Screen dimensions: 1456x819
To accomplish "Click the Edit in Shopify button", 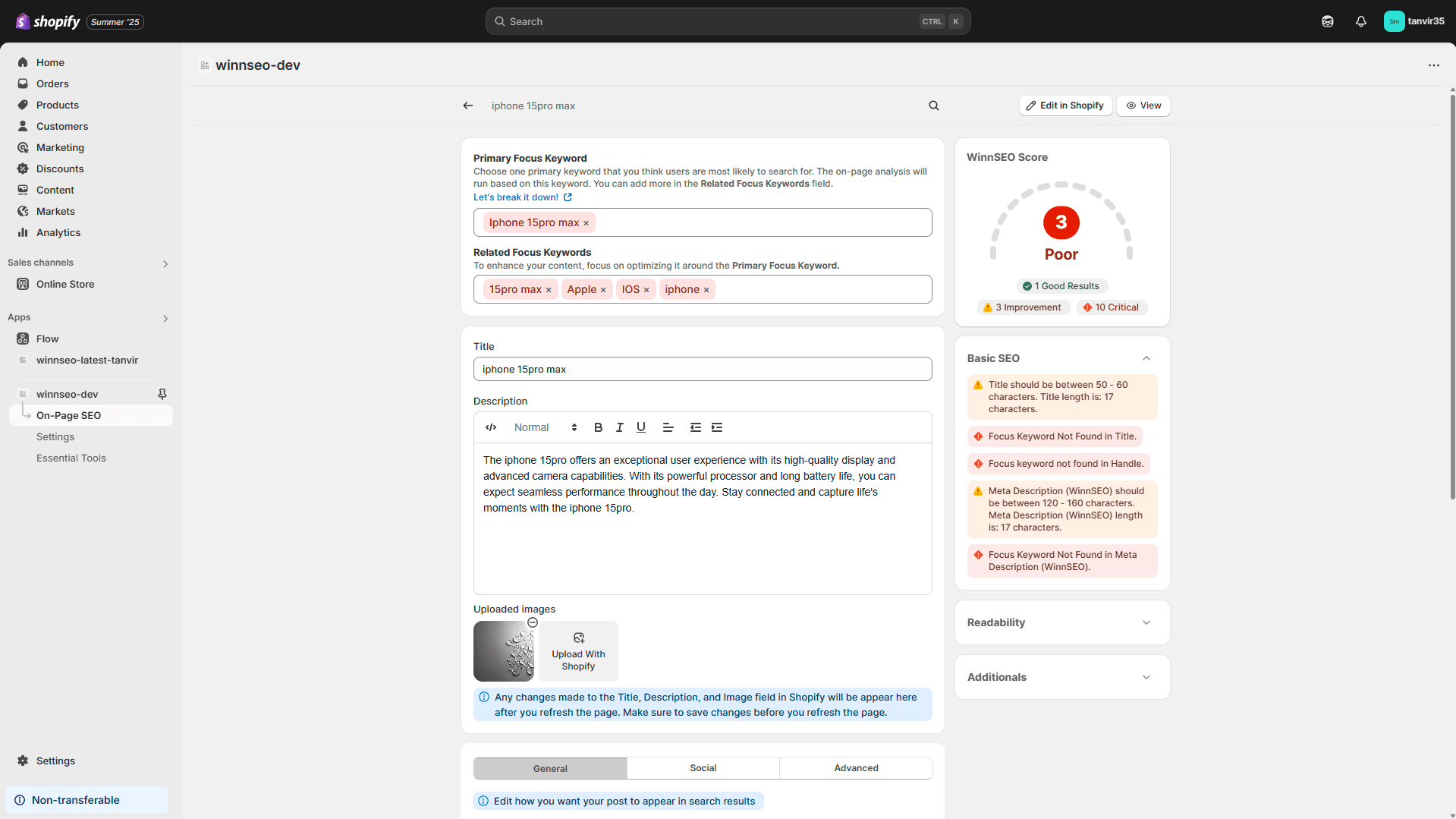I will tap(1065, 106).
